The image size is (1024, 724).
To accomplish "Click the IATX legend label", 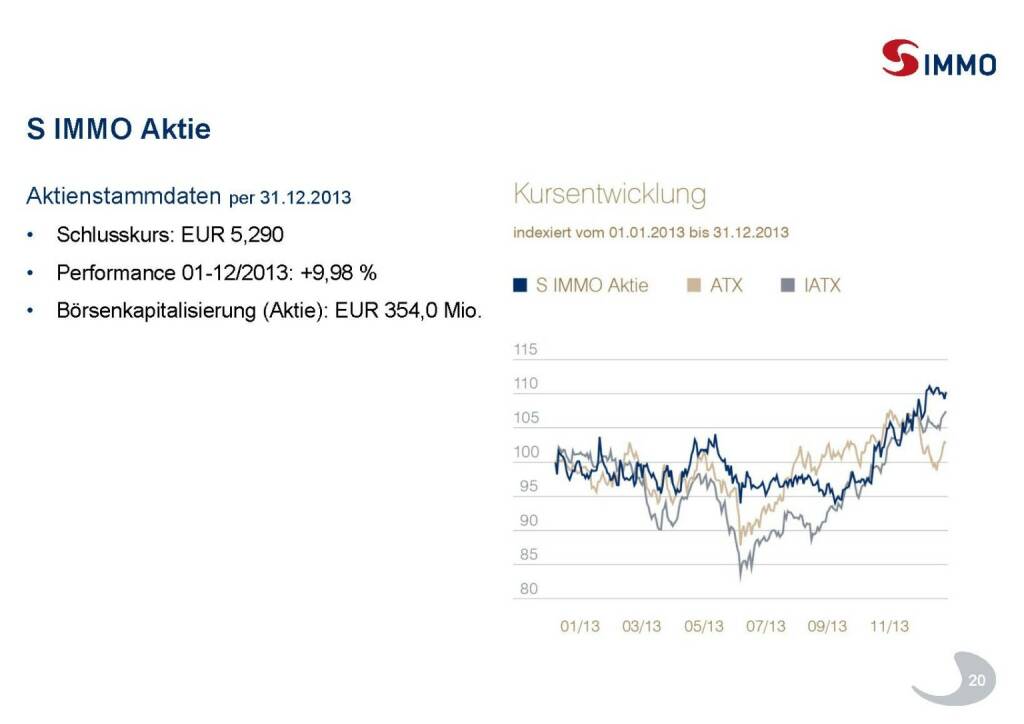I will (822, 285).
